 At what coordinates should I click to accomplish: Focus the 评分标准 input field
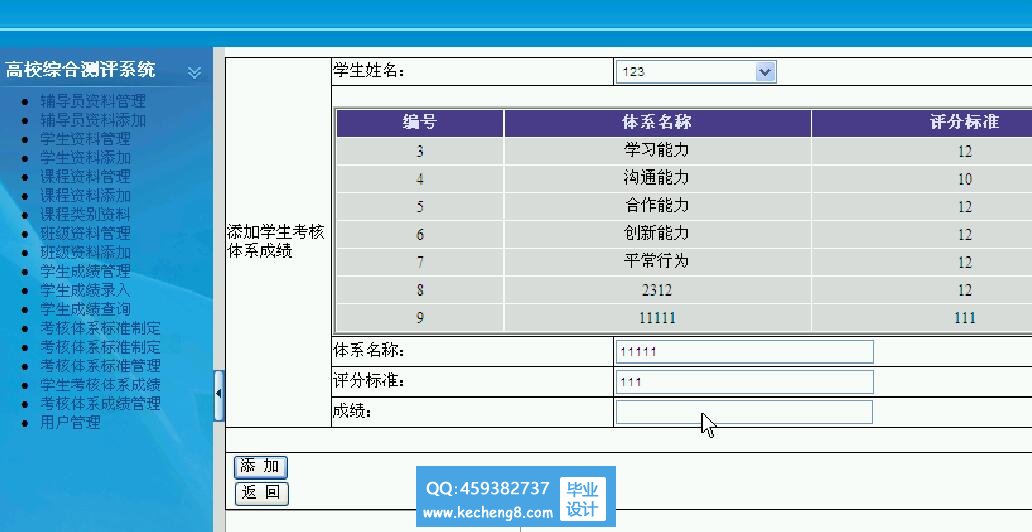click(x=744, y=382)
